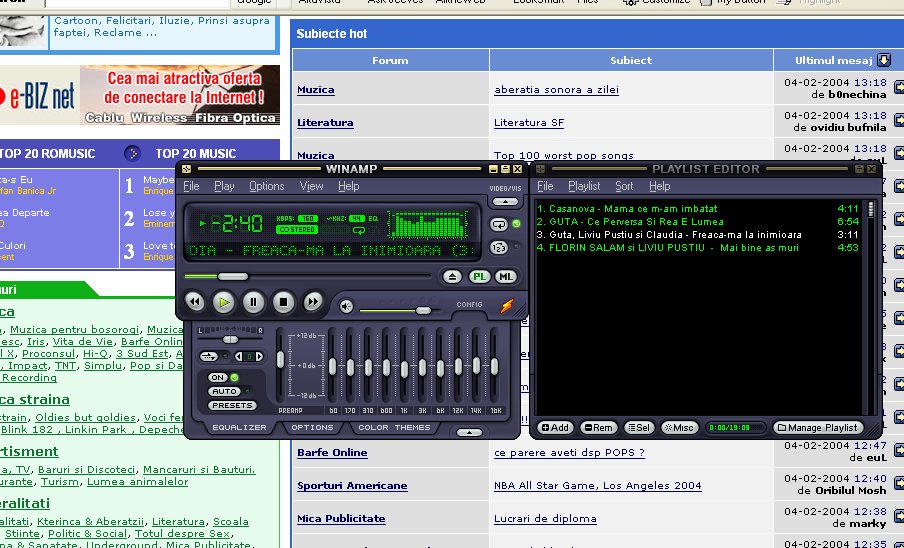Image resolution: width=904 pixels, height=548 pixels.
Task: Sort forum by Ultimul mesaj arrow icon
Action: [884, 60]
